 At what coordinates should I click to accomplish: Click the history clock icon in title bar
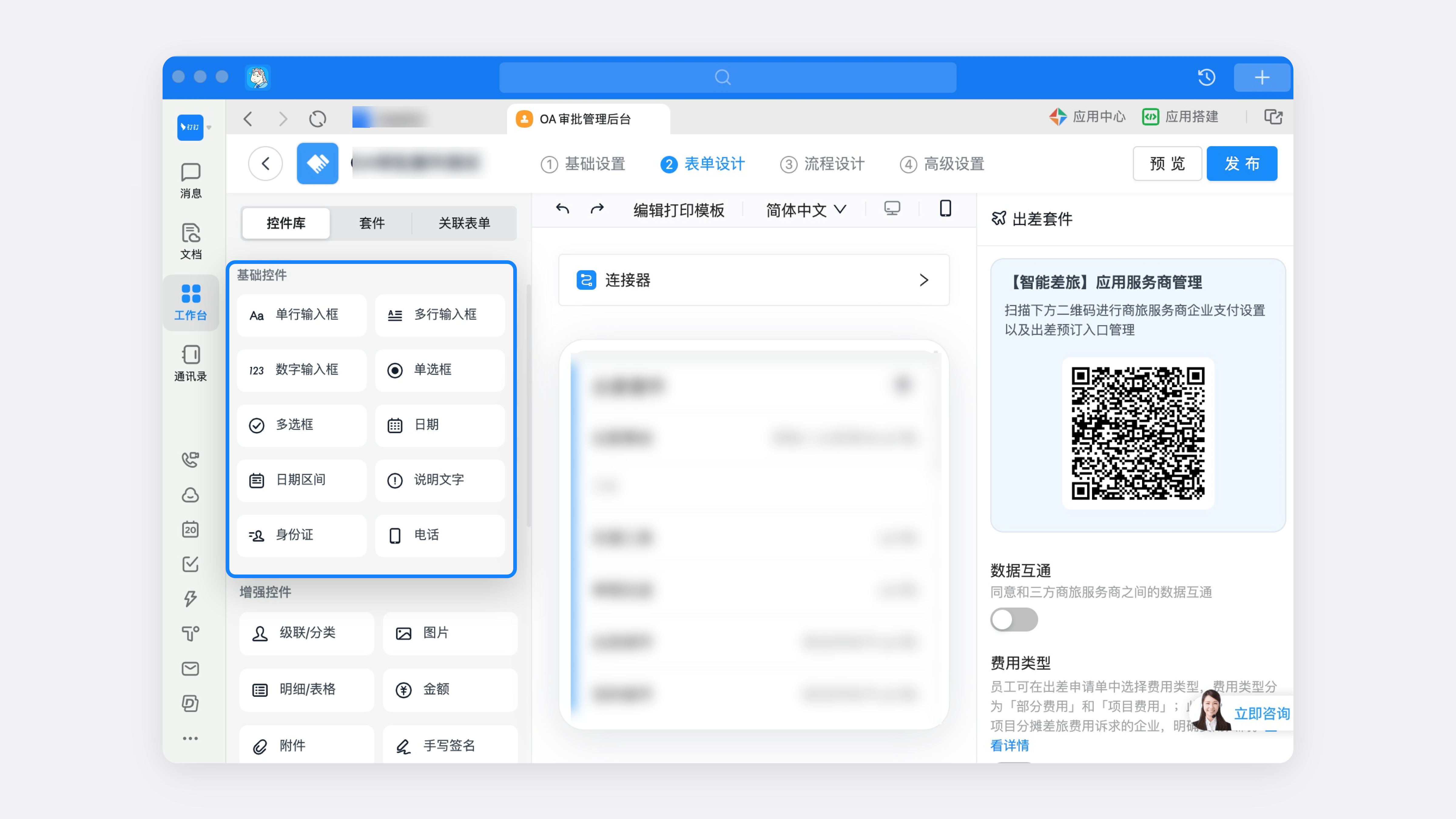tap(1206, 77)
